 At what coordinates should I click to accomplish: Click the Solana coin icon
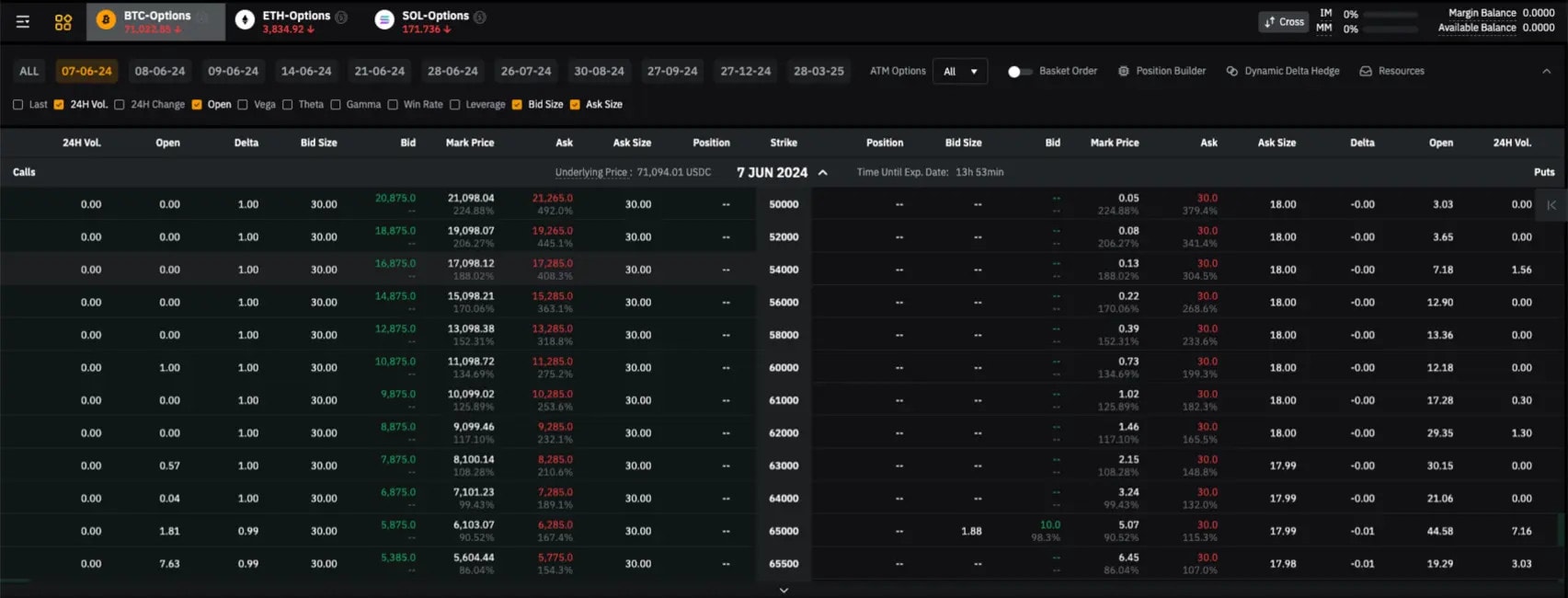pos(384,20)
